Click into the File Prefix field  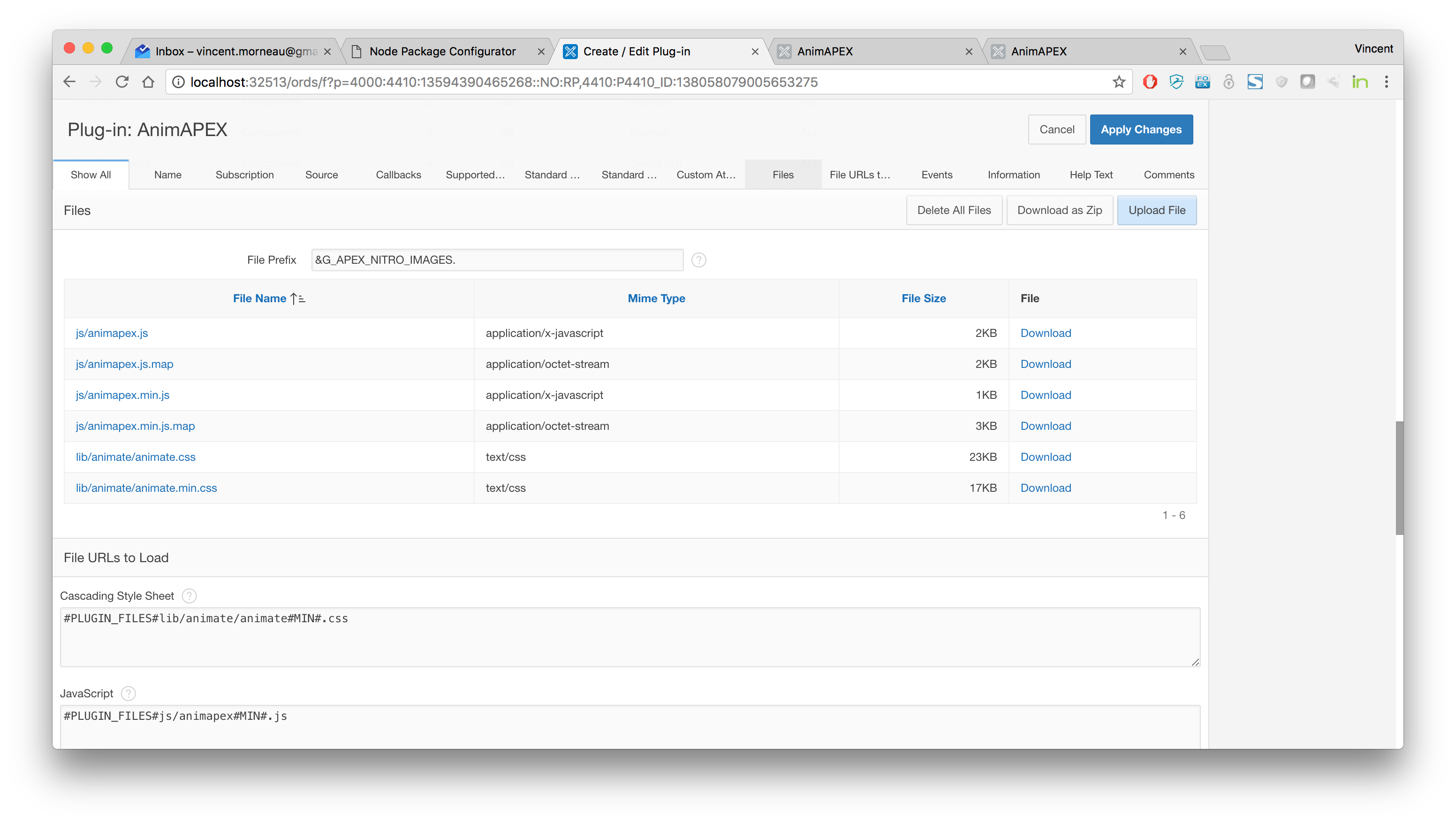[497, 260]
